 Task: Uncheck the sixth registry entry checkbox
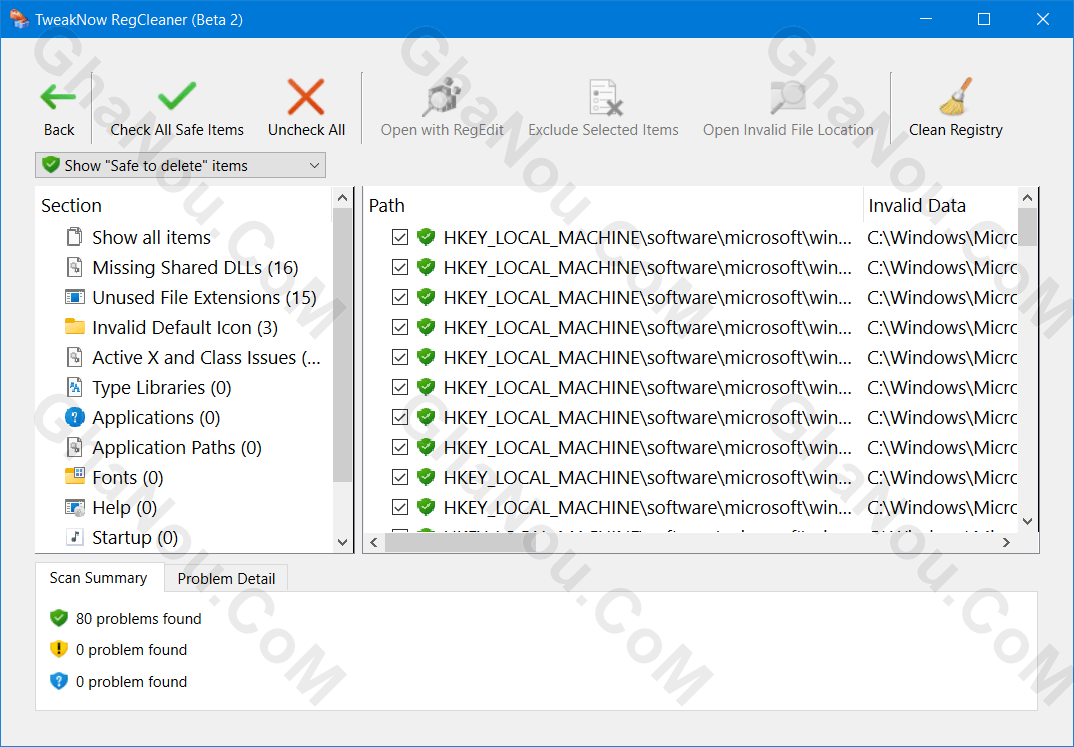[400, 388]
